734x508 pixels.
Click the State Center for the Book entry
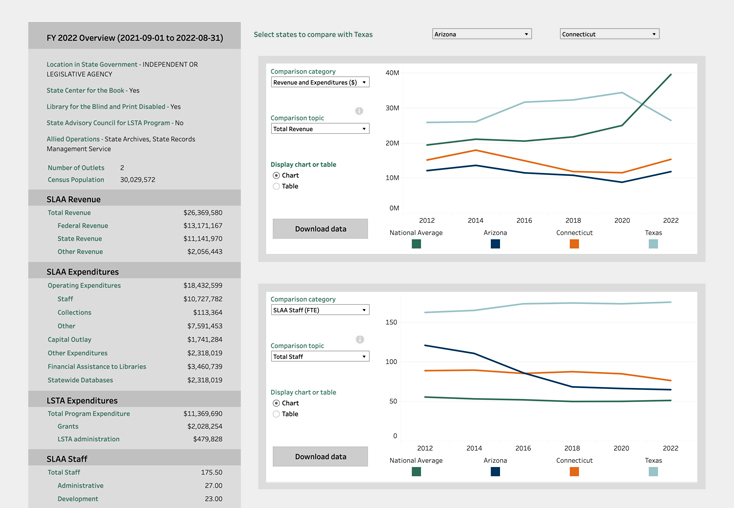tap(93, 90)
